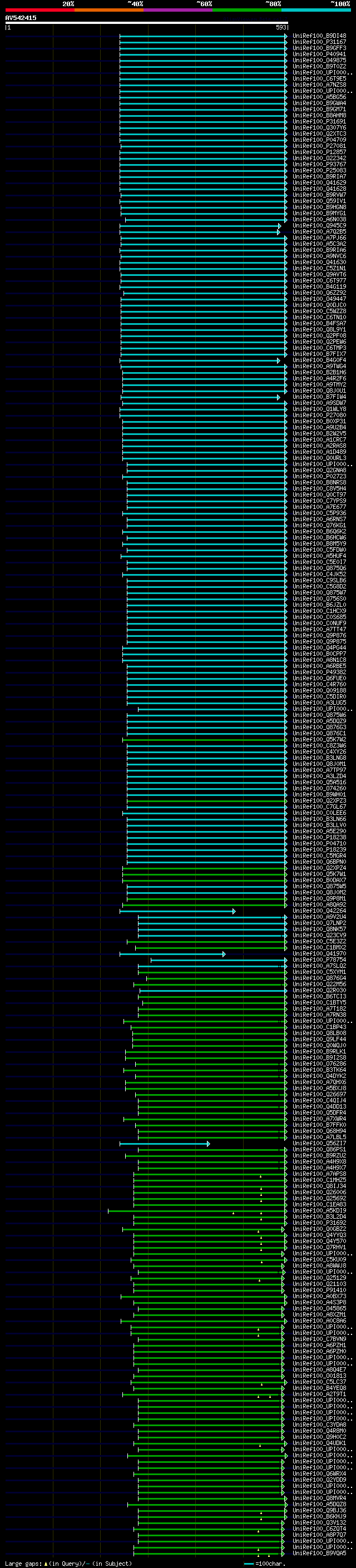Select the UniRef100_A1CRC7 hit

[x=319, y=439]
